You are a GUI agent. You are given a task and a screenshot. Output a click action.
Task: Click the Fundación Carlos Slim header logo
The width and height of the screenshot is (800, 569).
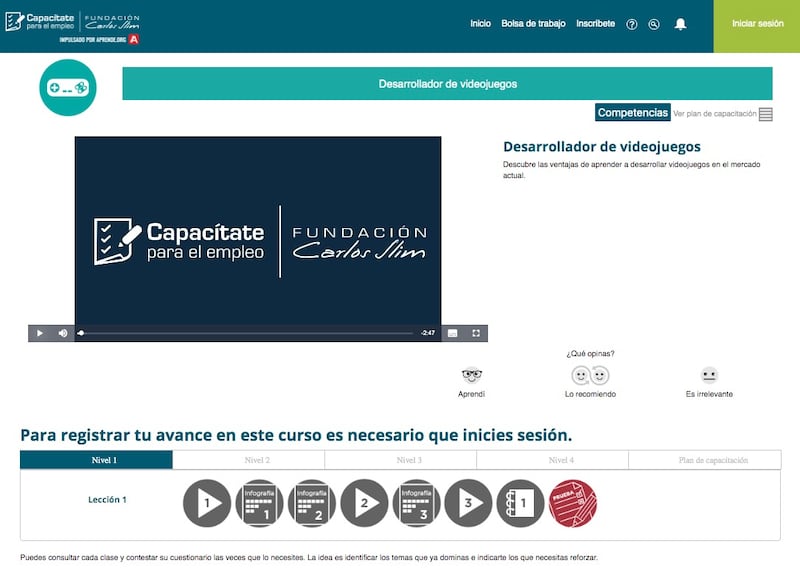[x=112, y=21]
